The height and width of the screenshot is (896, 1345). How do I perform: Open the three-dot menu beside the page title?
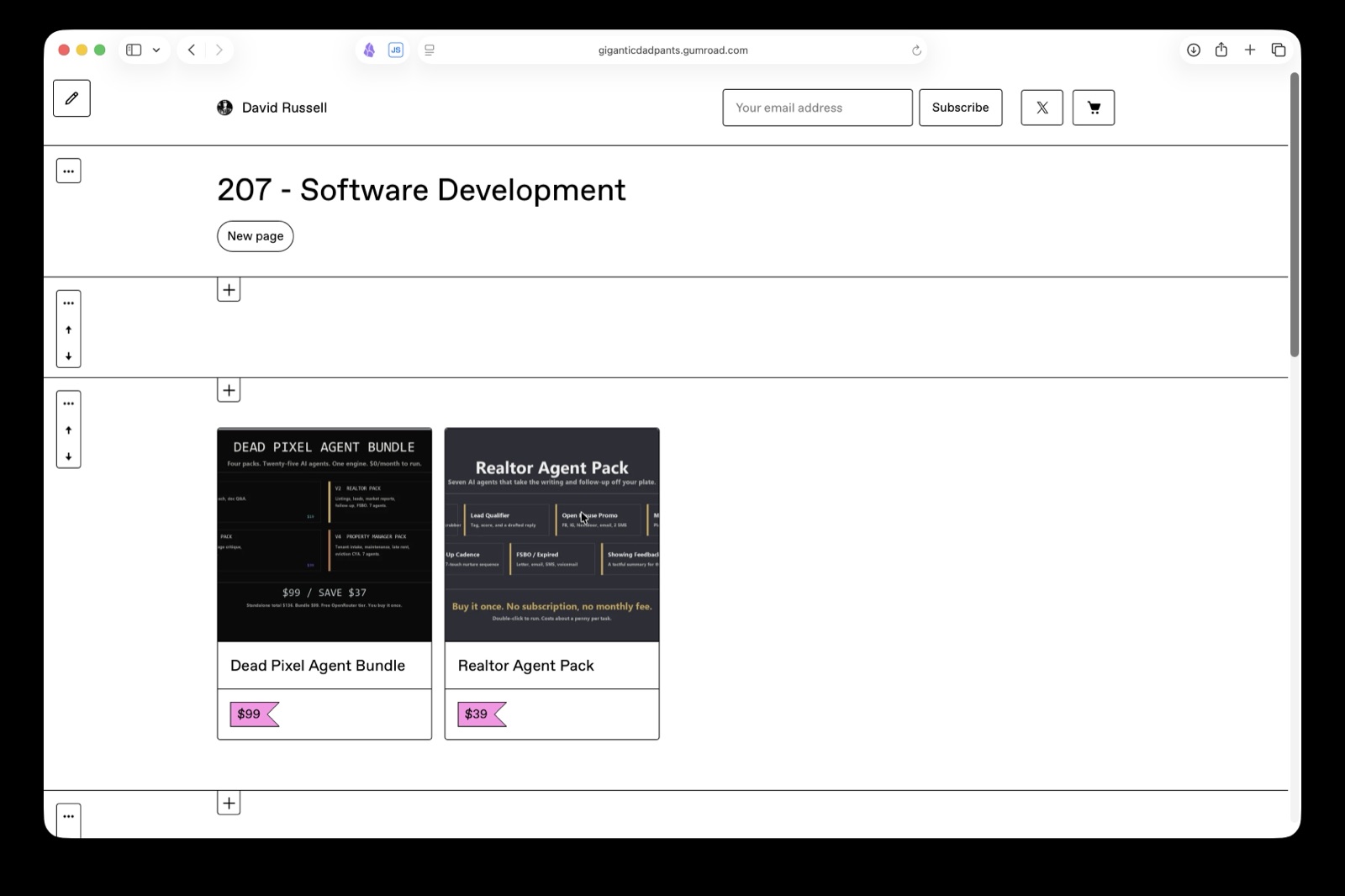69,171
